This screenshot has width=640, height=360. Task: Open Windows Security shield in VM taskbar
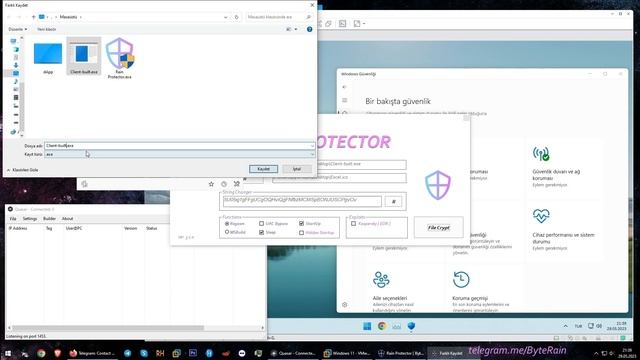point(411,326)
